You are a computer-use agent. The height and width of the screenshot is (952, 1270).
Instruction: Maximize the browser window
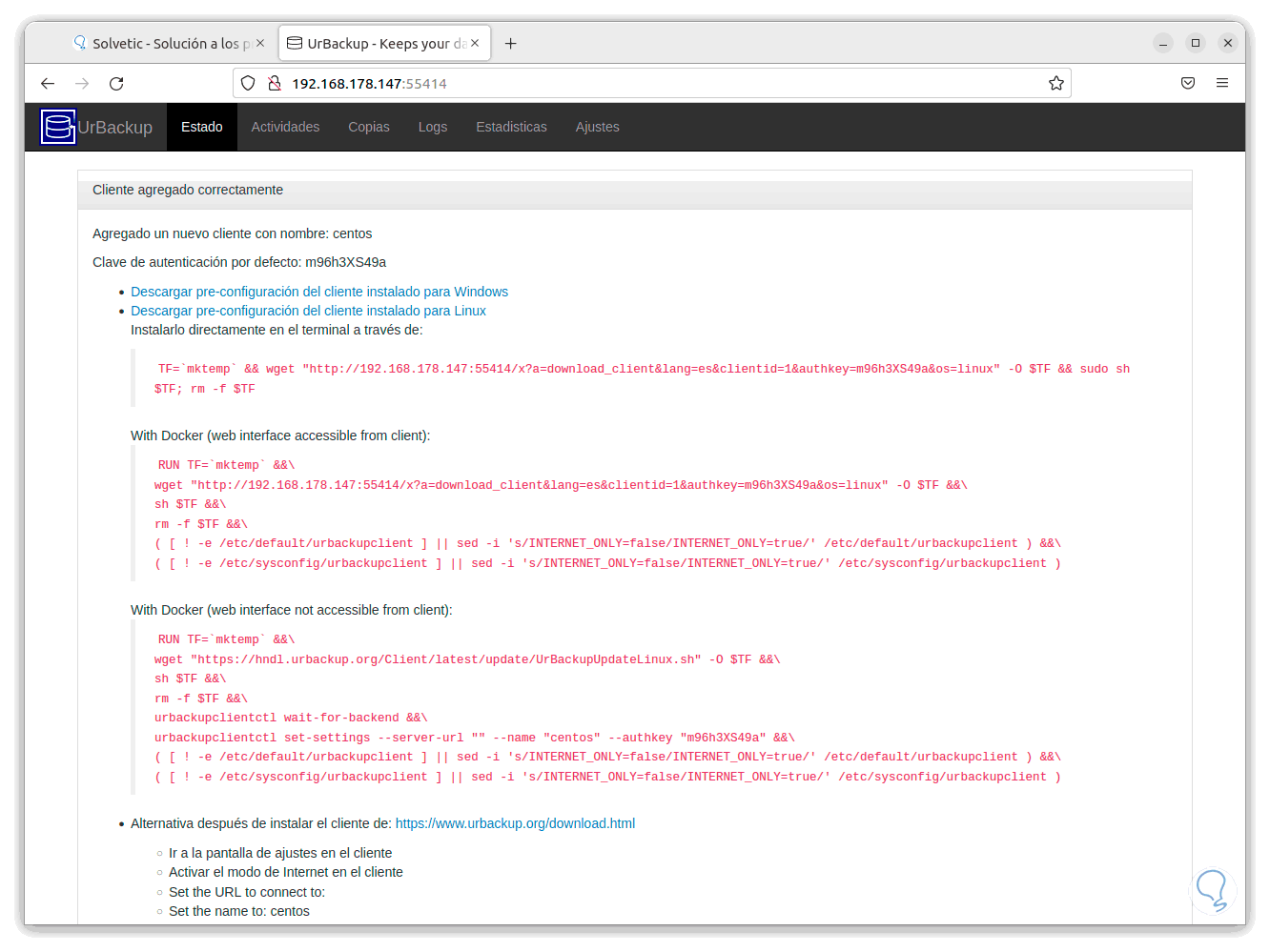click(1196, 43)
